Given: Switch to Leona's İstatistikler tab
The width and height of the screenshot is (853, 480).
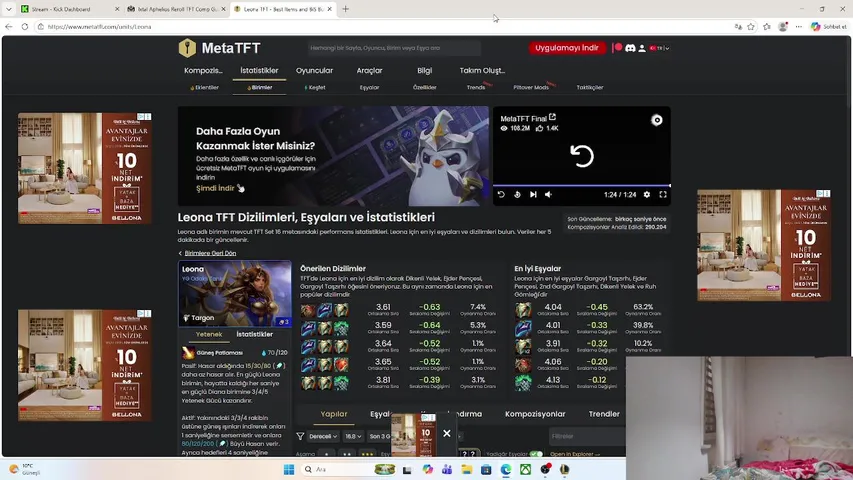Looking at the screenshot, I should (254, 334).
